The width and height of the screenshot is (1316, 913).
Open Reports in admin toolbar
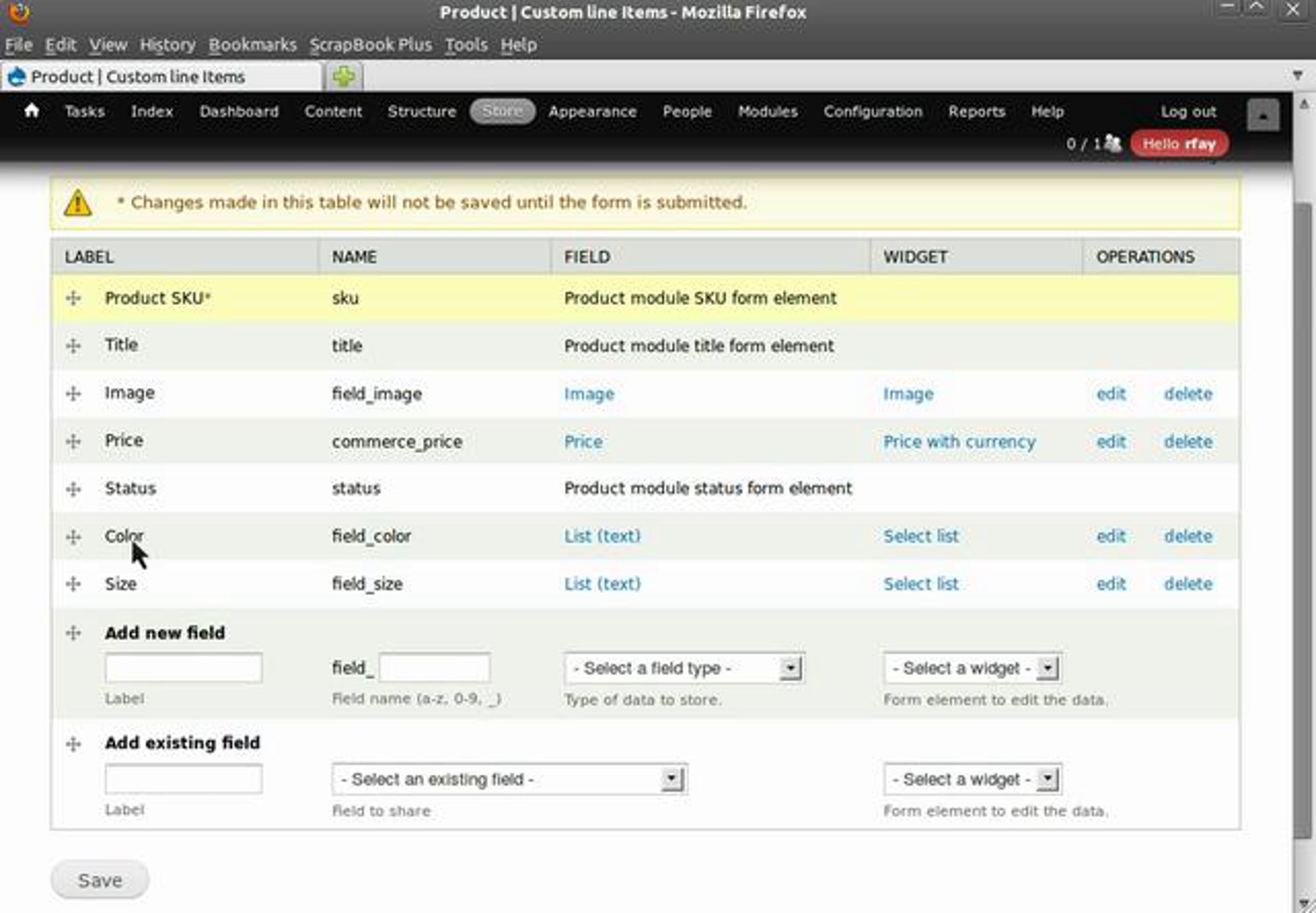pos(976,111)
